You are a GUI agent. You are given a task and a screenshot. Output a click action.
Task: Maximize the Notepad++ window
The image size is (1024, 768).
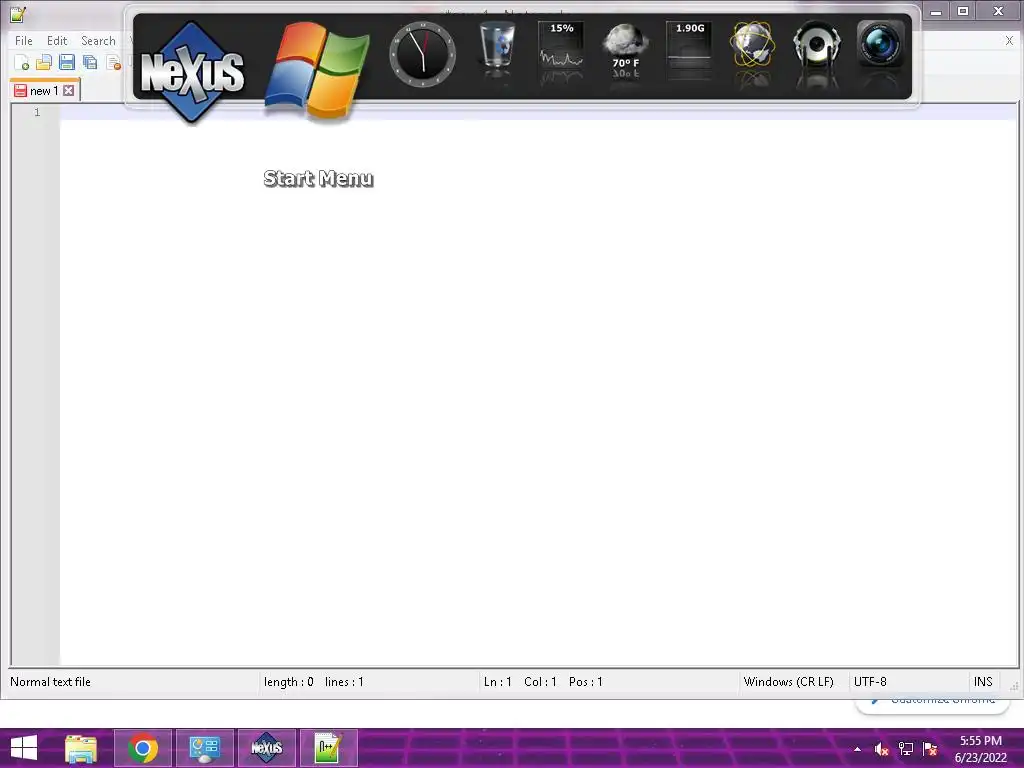click(963, 10)
